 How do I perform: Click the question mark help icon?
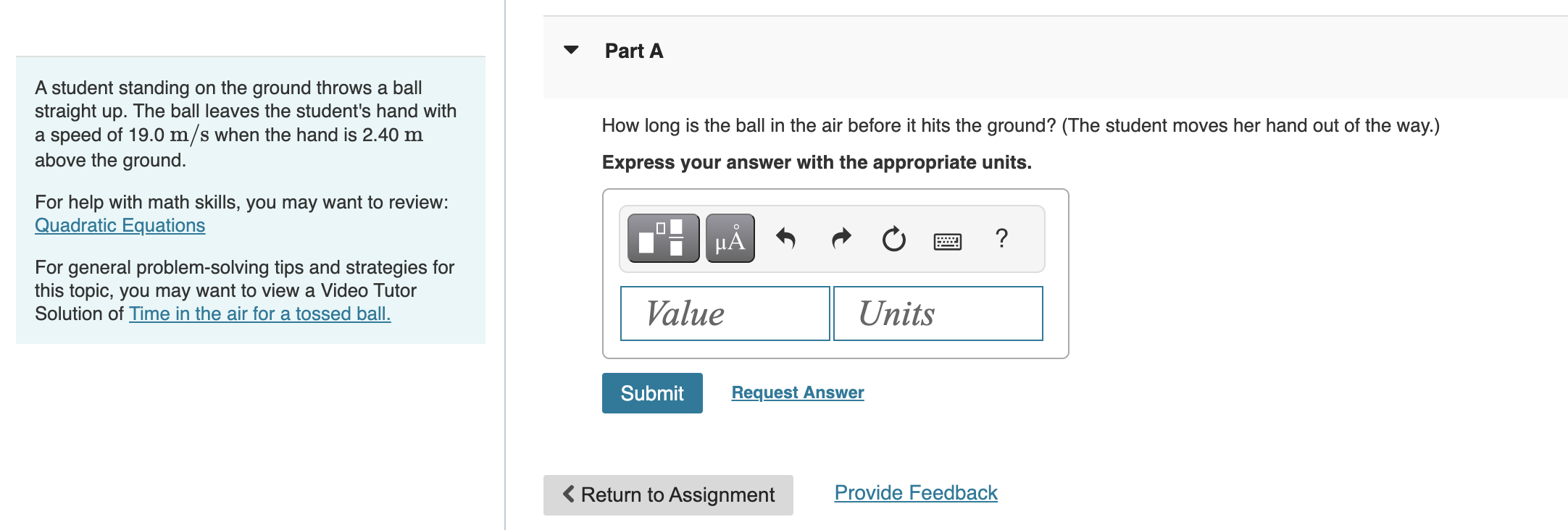tap(1001, 239)
